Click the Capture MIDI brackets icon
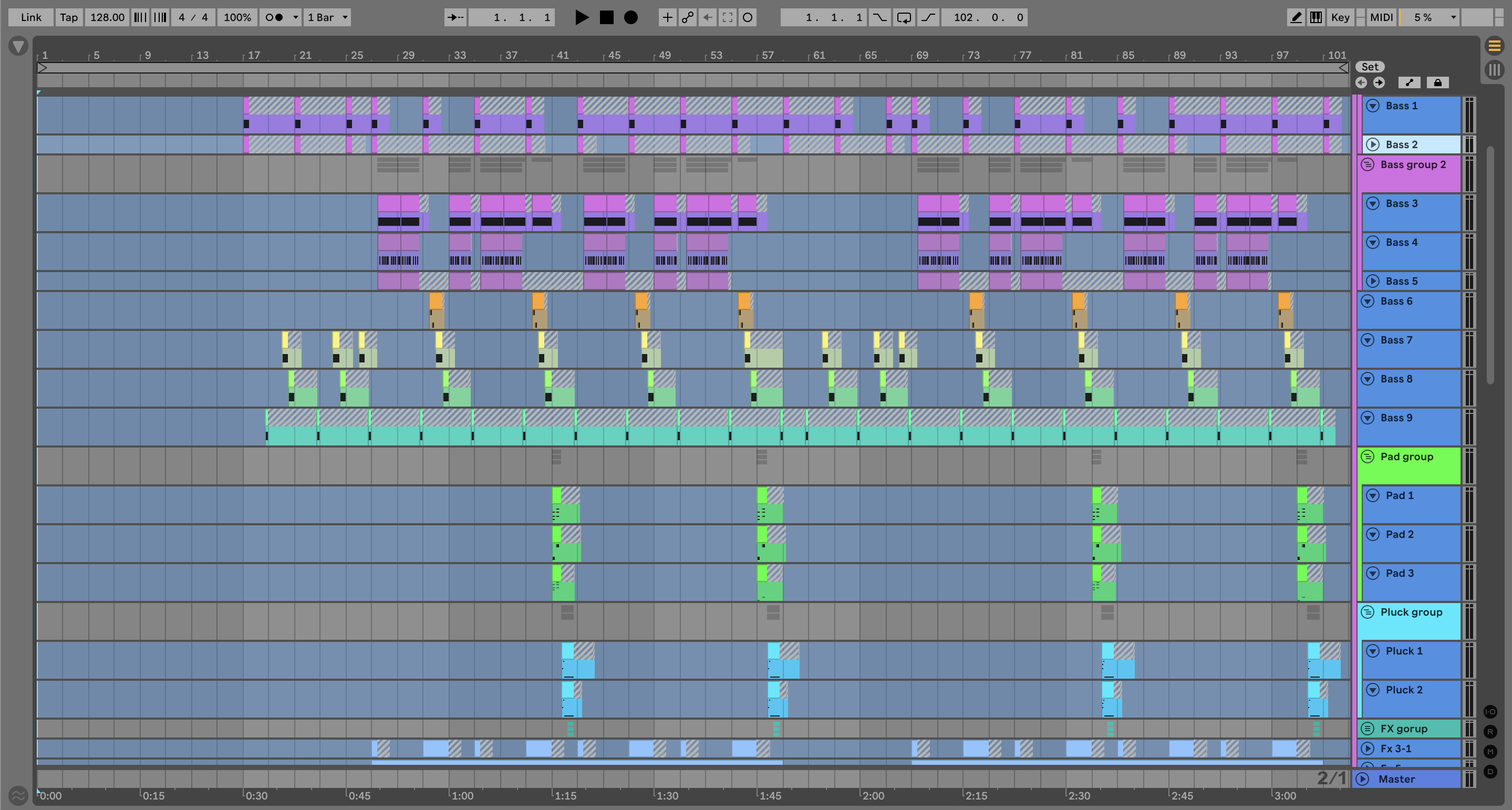This screenshot has width=1512, height=810. point(727,17)
